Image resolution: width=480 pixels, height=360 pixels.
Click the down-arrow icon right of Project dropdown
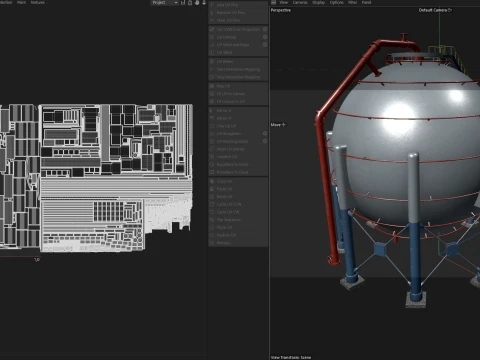(204, 3)
